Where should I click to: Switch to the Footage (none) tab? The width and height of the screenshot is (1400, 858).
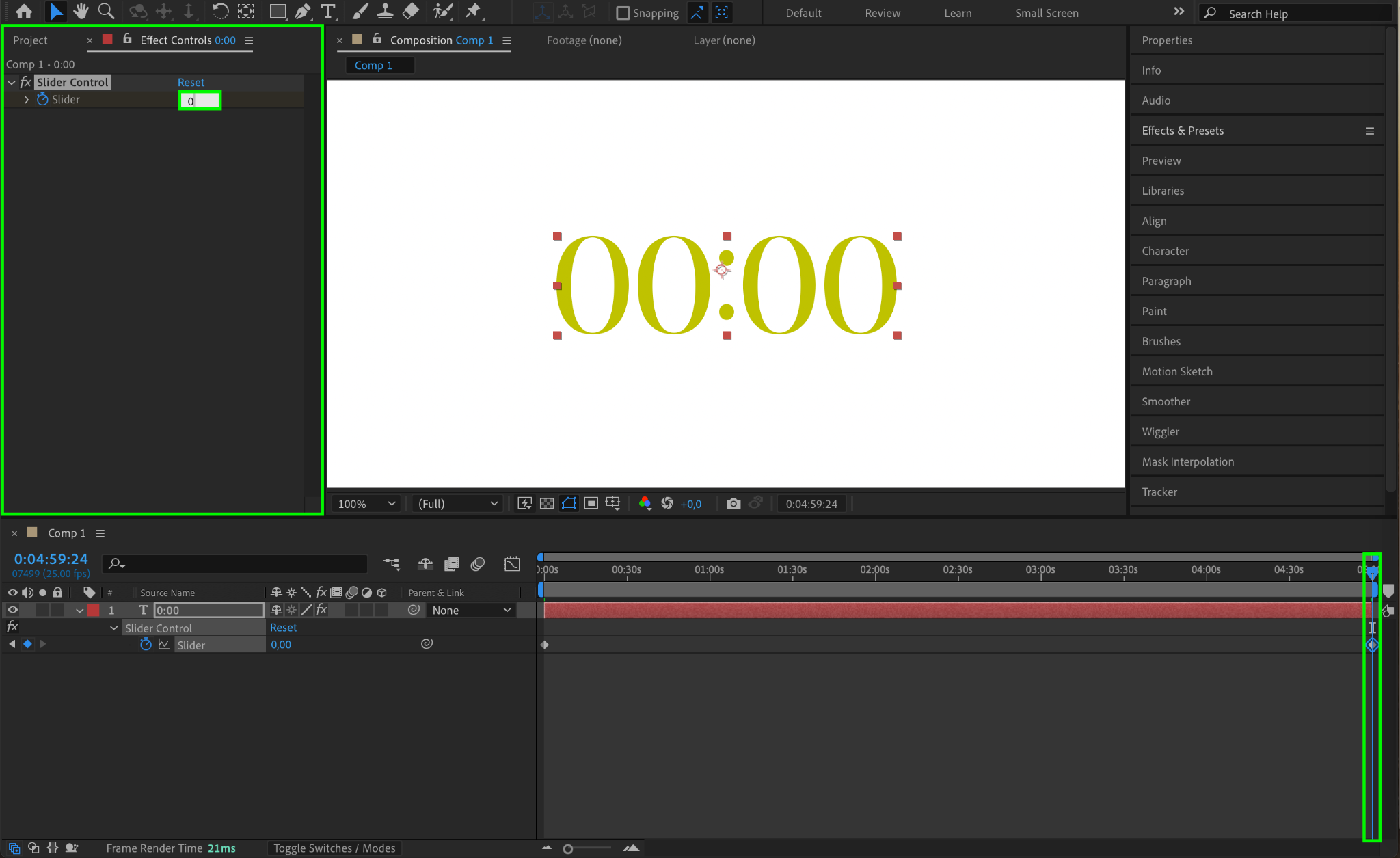pos(584,40)
